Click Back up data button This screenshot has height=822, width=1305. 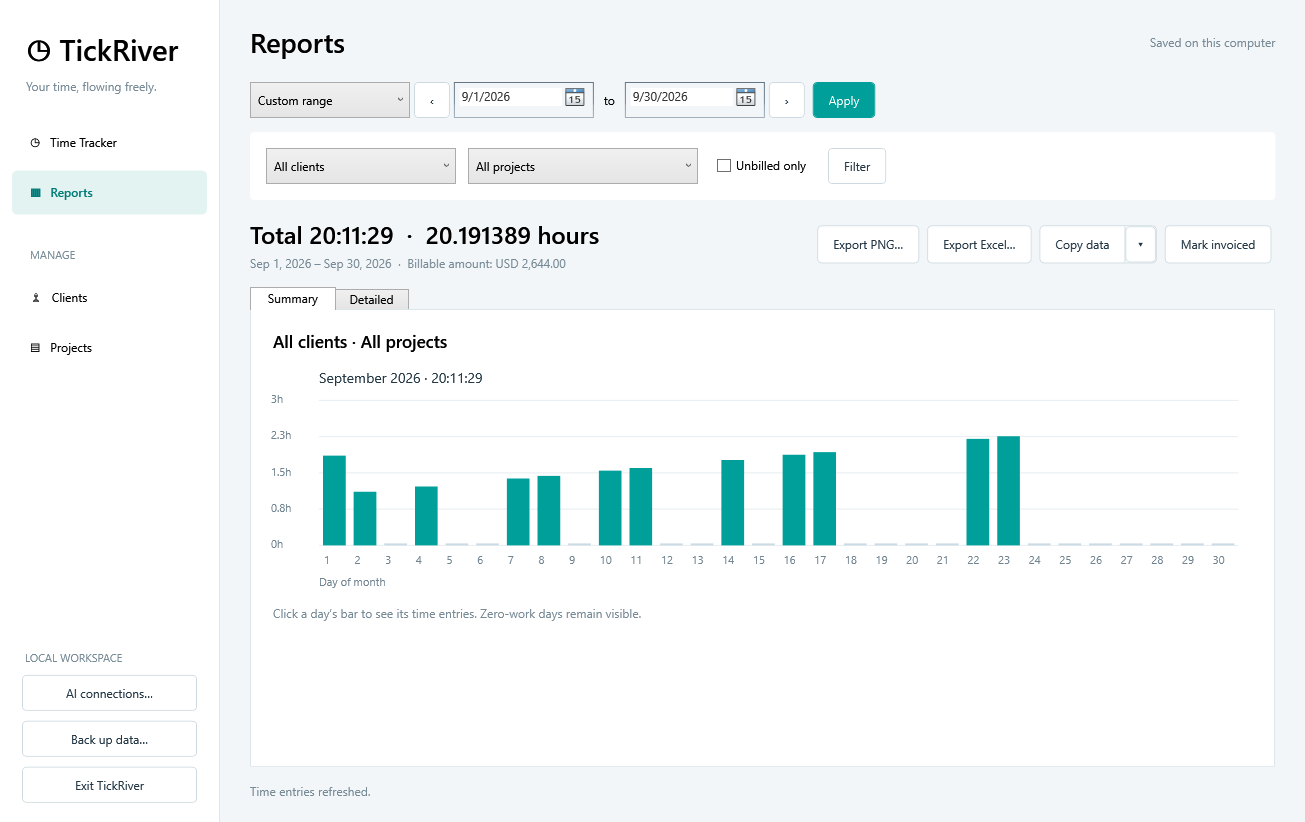(110, 739)
